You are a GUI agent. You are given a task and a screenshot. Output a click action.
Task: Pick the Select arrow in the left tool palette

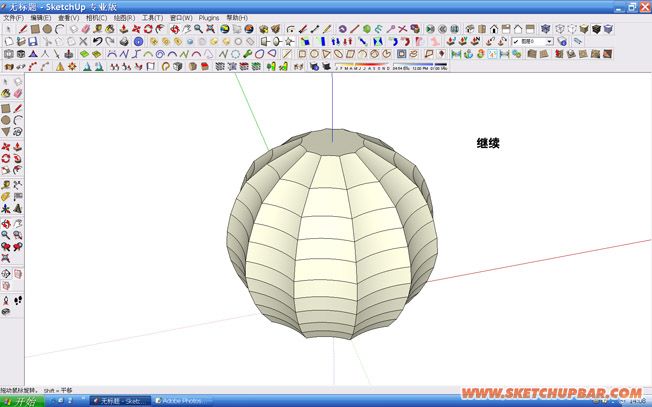(6, 82)
